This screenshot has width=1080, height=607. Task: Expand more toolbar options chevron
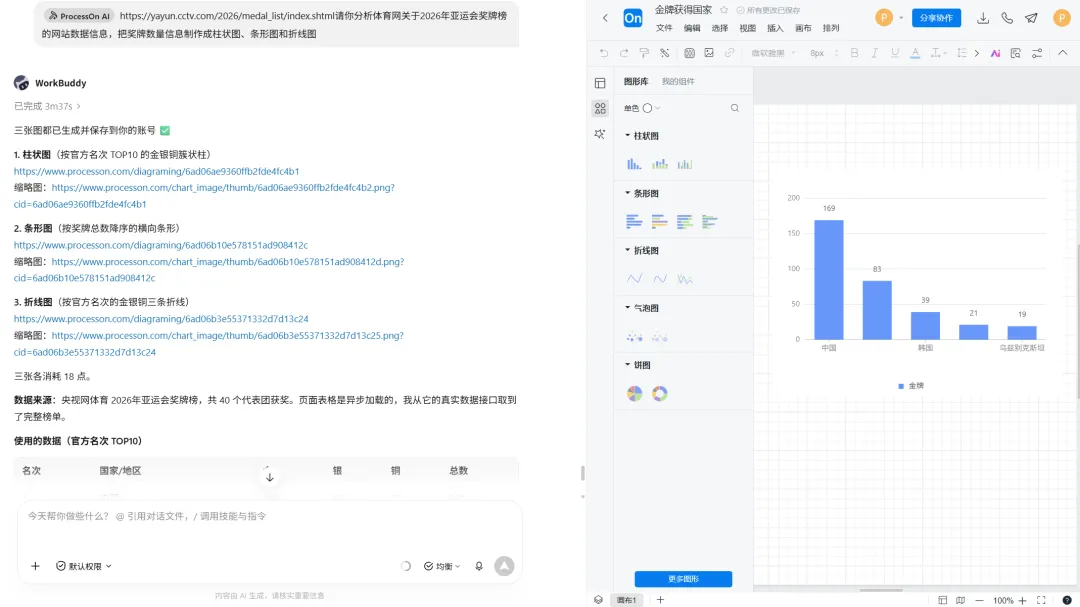(977, 53)
